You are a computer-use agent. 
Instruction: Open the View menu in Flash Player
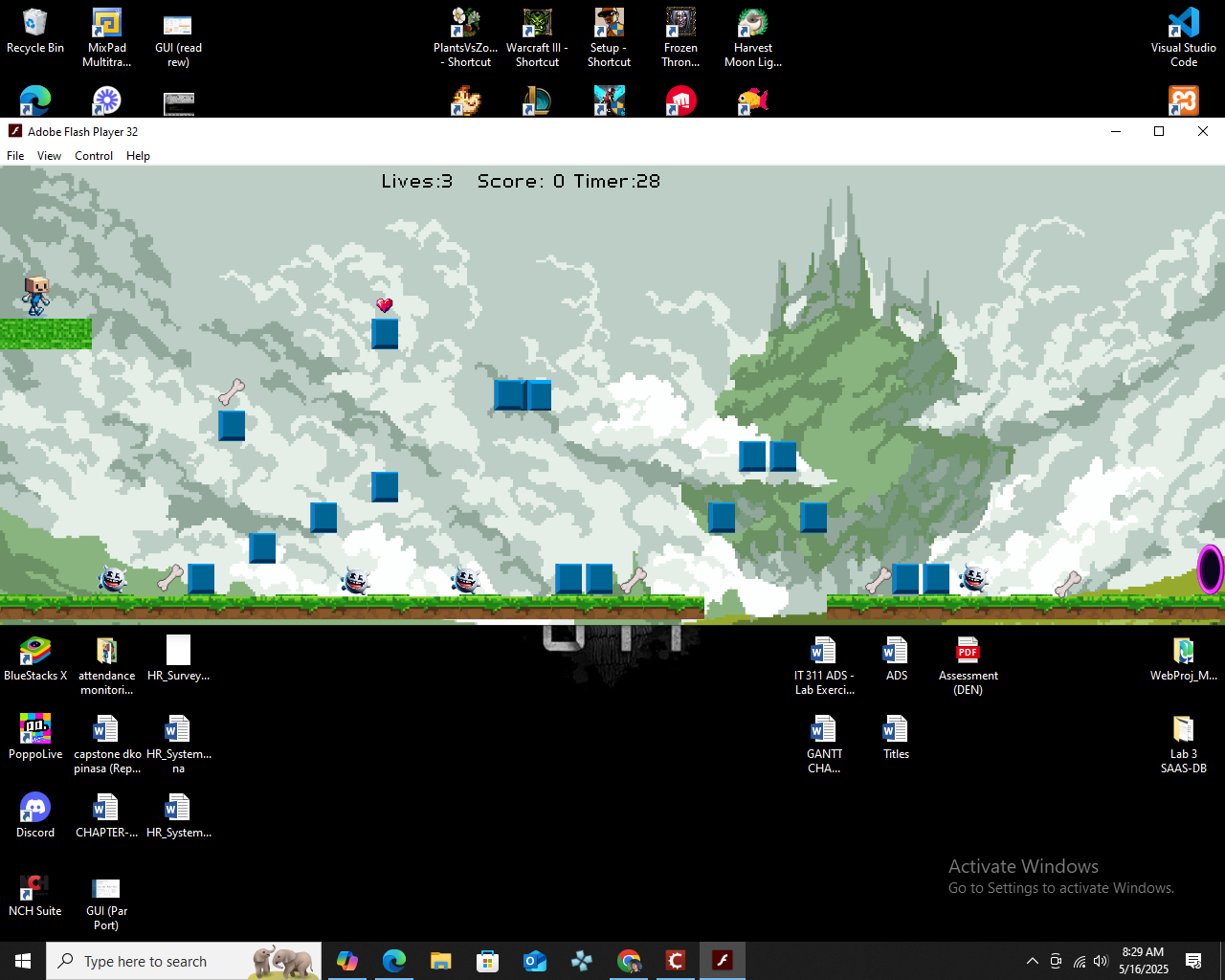pyautogui.click(x=49, y=156)
